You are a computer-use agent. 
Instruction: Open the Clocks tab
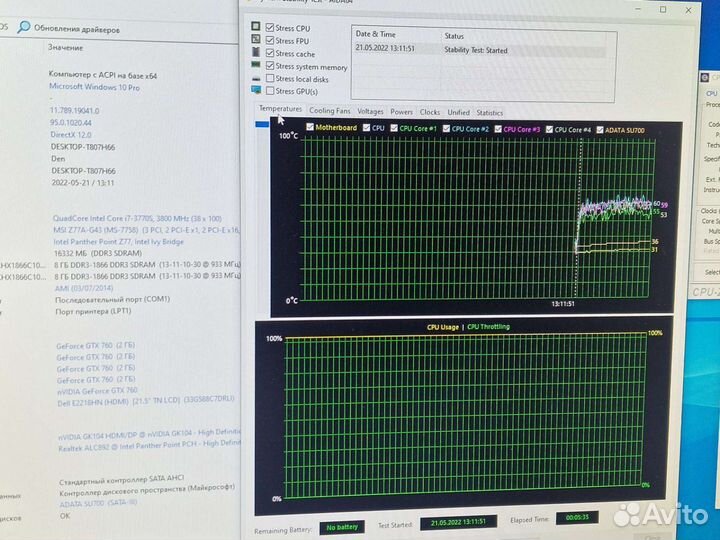(x=430, y=112)
